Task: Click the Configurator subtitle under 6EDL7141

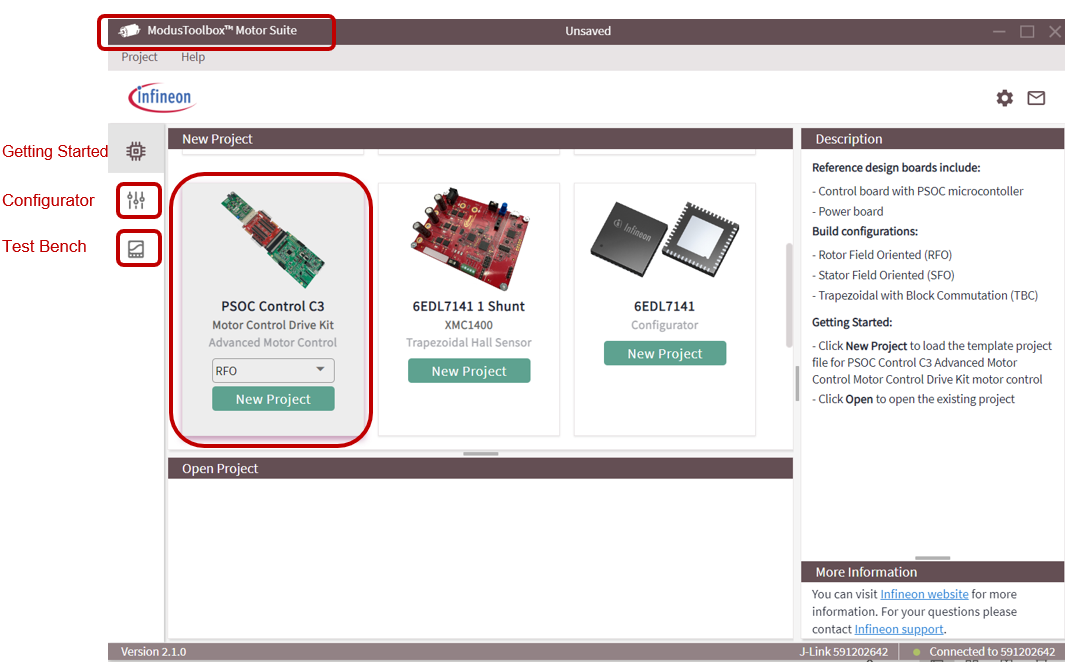Action: coord(664,325)
